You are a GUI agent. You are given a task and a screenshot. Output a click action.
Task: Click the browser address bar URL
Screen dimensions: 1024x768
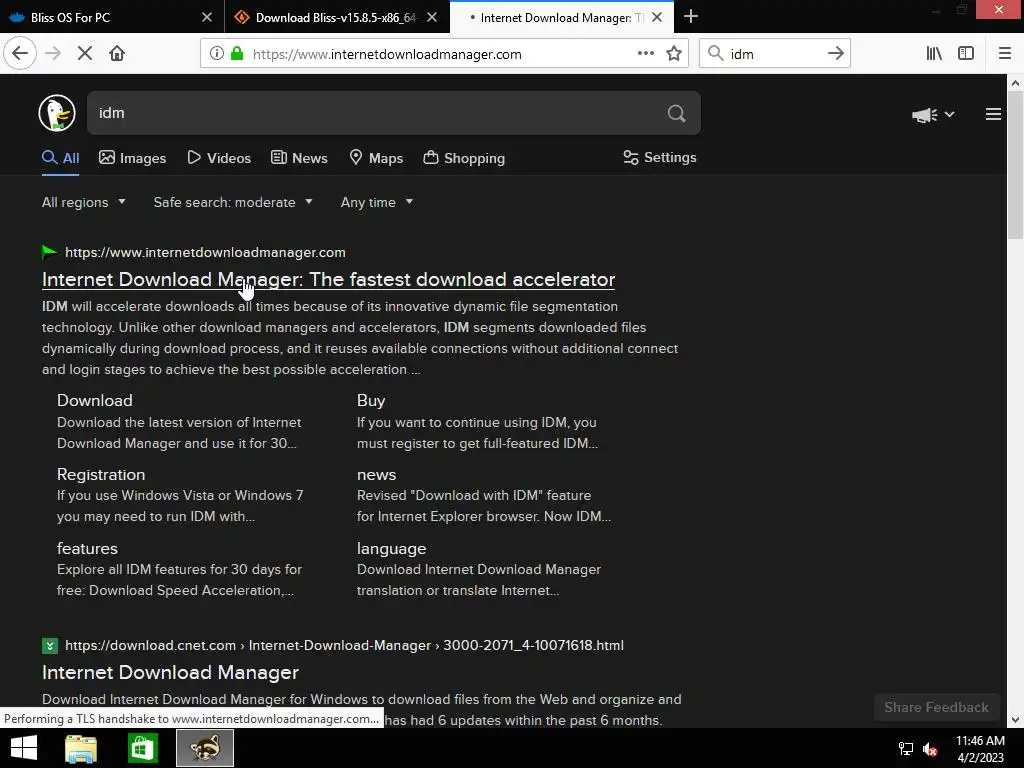(x=387, y=54)
